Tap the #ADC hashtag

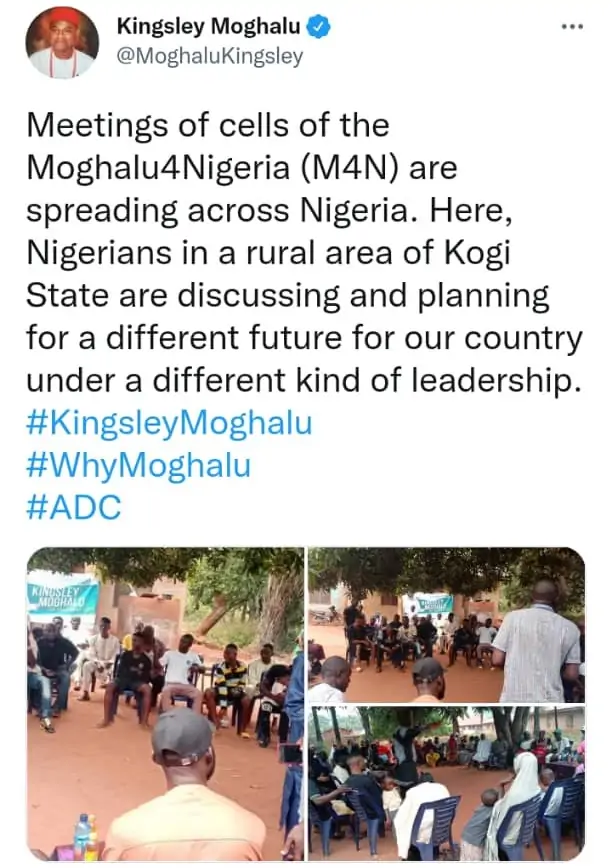75,507
